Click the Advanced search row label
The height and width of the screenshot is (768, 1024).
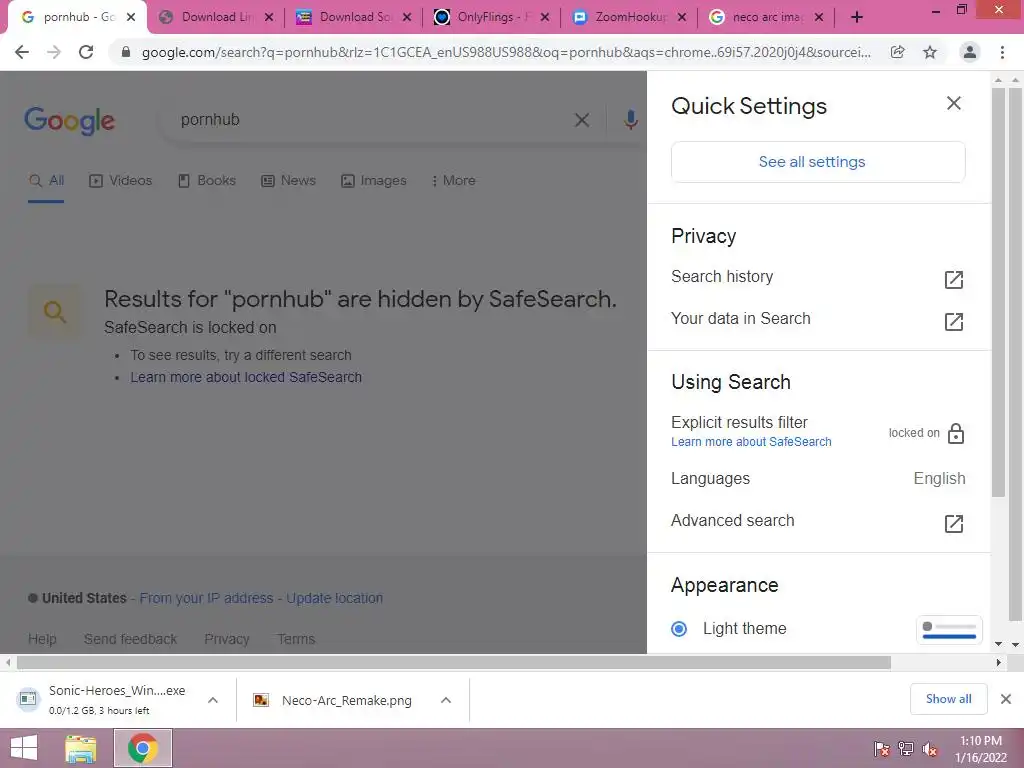(733, 520)
